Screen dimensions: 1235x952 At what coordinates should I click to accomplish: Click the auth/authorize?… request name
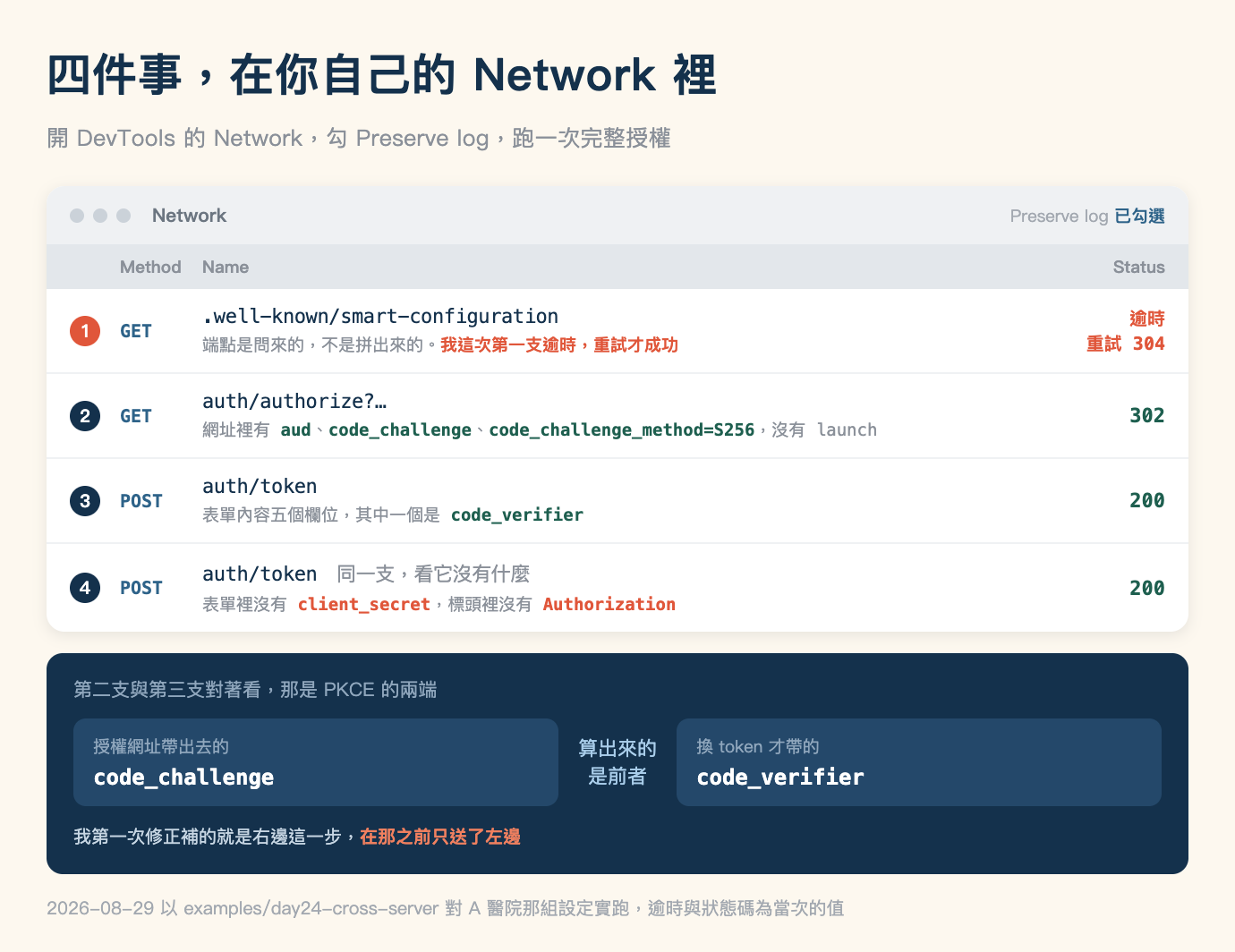coord(294,401)
